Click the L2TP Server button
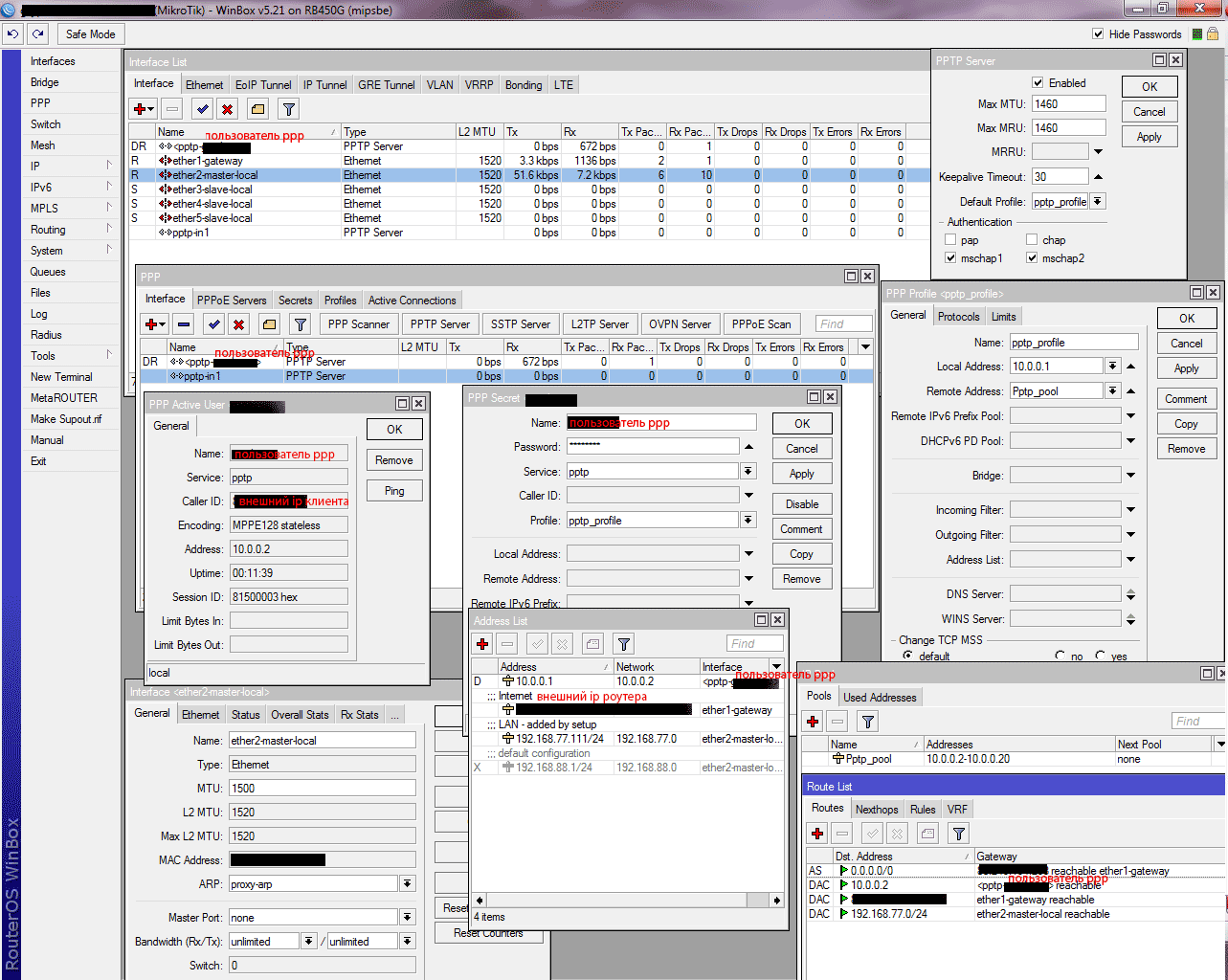The height and width of the screenshot is (980, 1228). pyautogui.click(x=600, y=324)
